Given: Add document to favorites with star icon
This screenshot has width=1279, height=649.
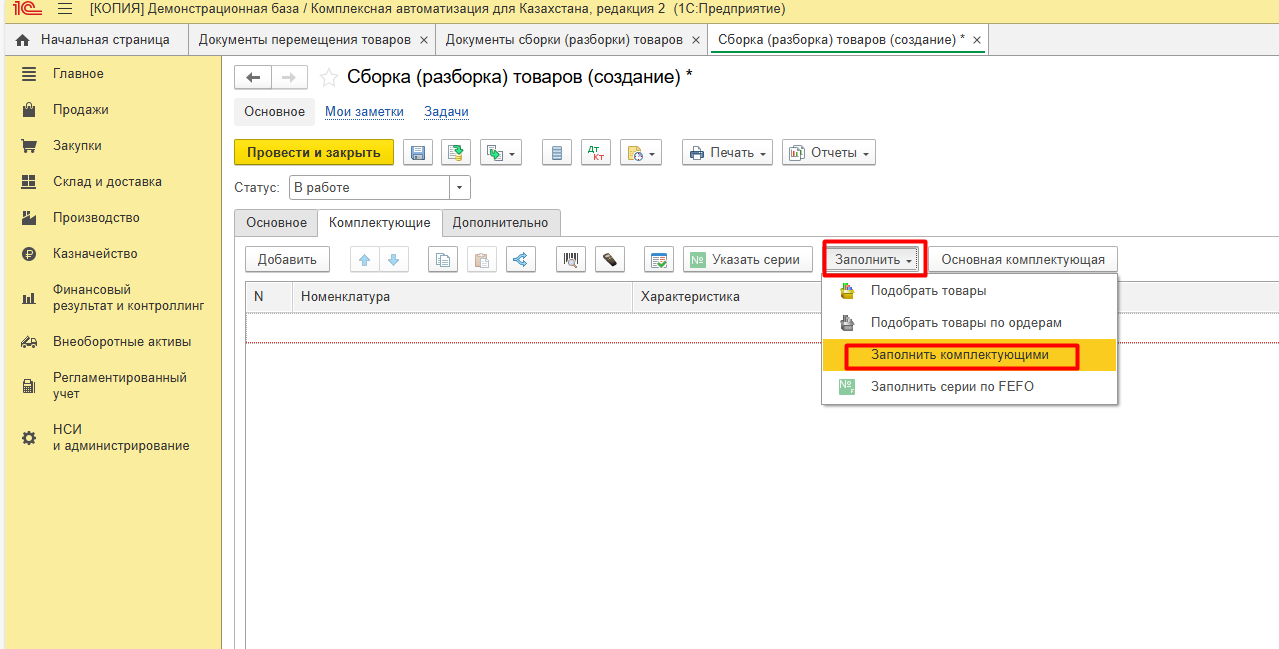Looking at the screenshot, I should pyautogui.click(x=328, y=78).
